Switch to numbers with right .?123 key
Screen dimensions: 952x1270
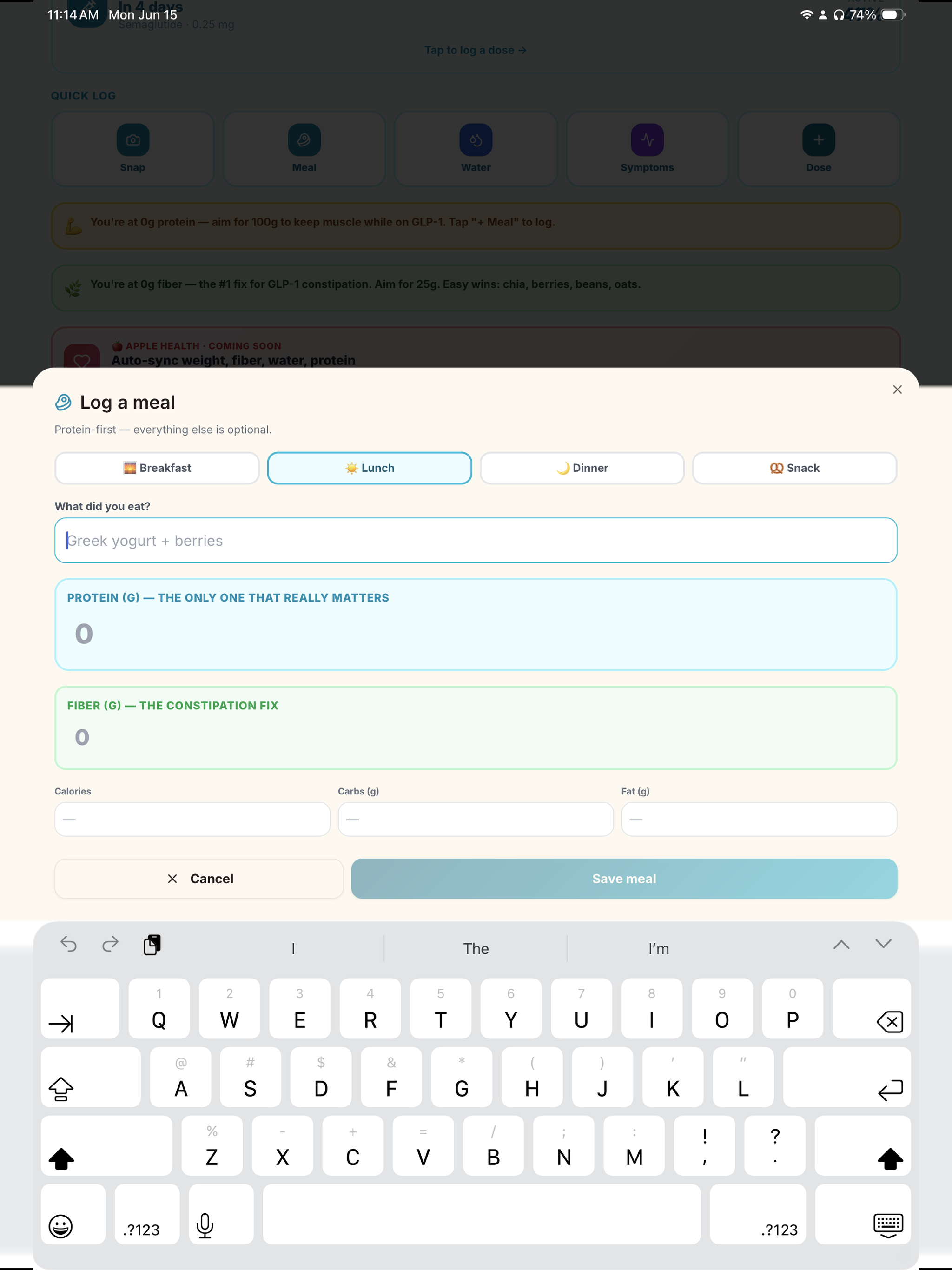tap(757, 1214)
